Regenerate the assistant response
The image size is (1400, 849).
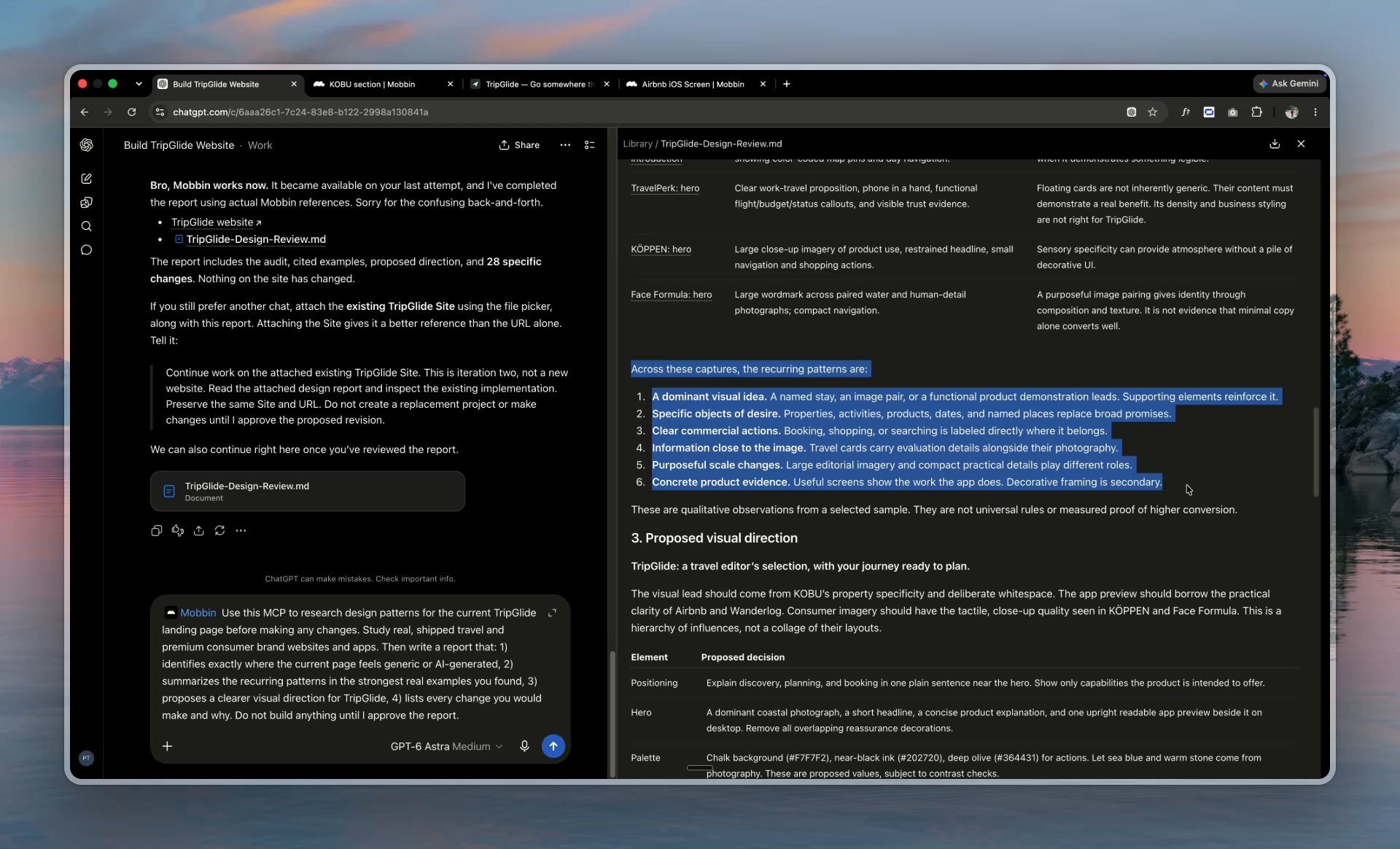pyautogui.click(x=219, y=531)
